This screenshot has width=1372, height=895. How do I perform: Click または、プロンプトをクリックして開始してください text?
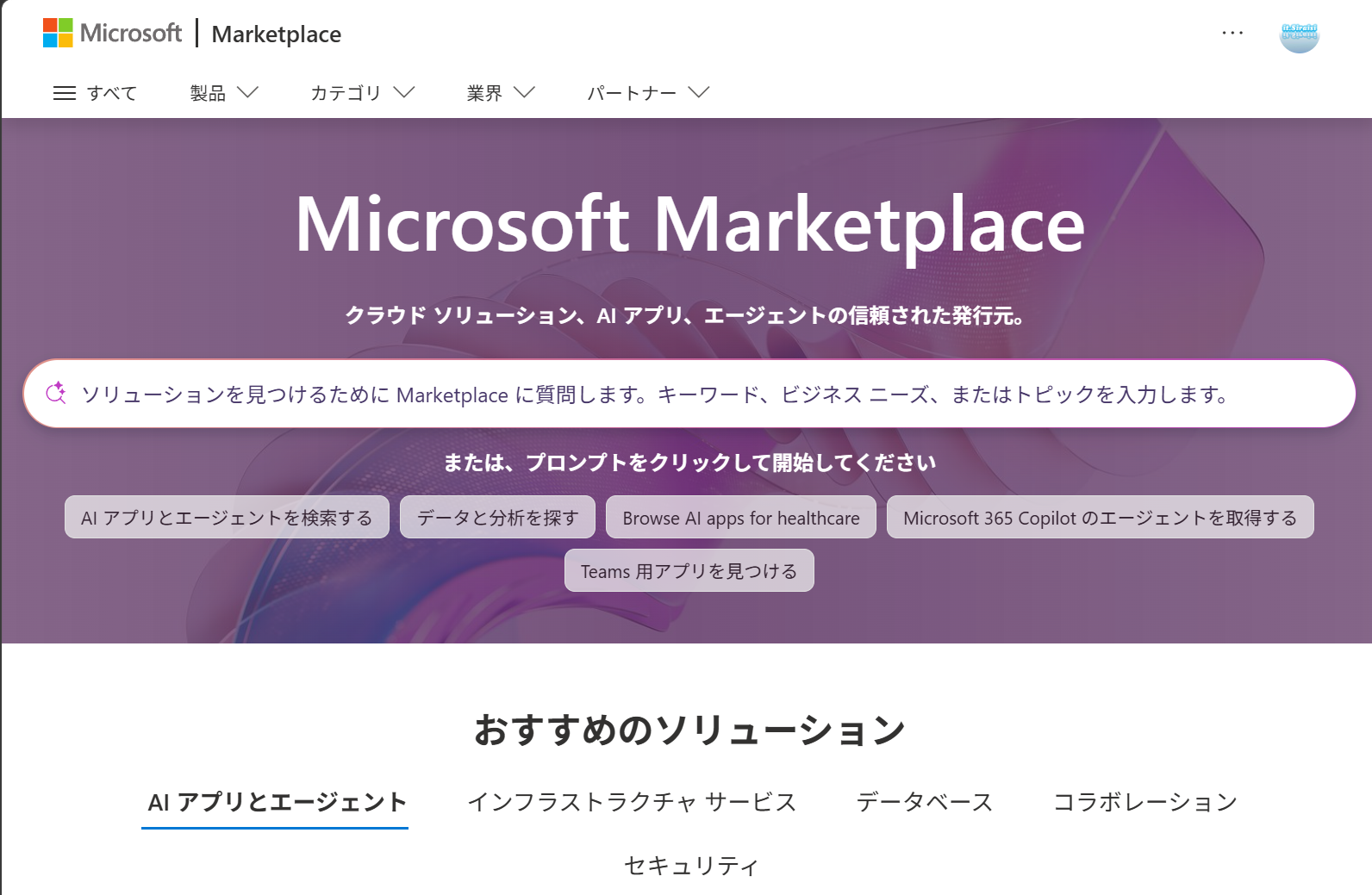click(689, 463)
